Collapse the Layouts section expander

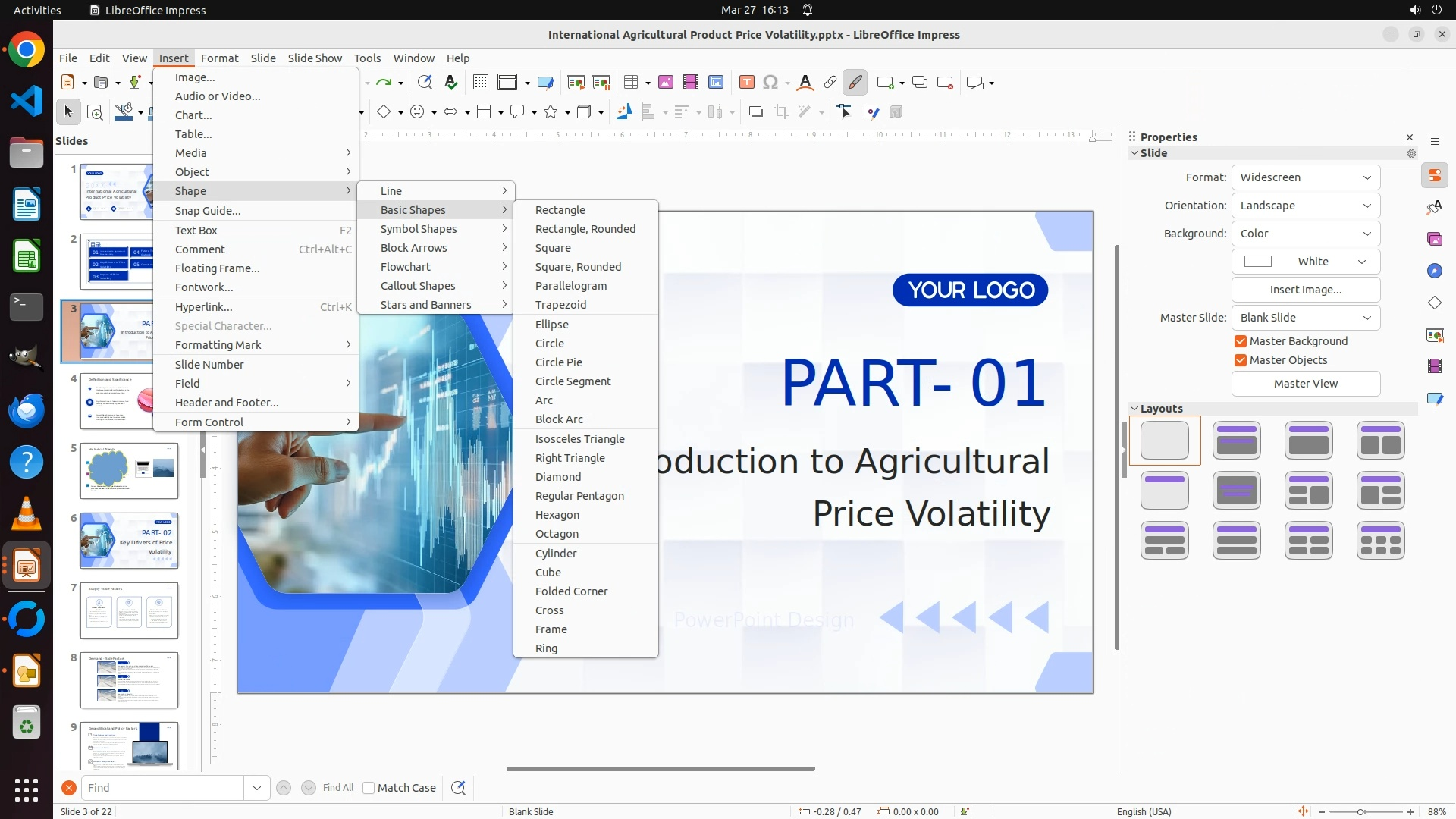(1134, 409)
